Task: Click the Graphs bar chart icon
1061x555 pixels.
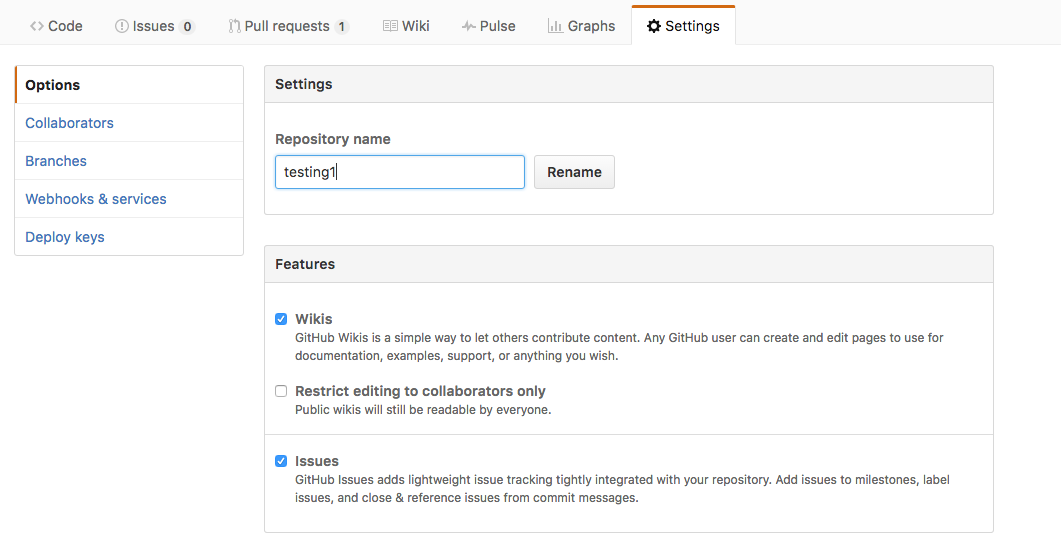Action: click(555, 26)
